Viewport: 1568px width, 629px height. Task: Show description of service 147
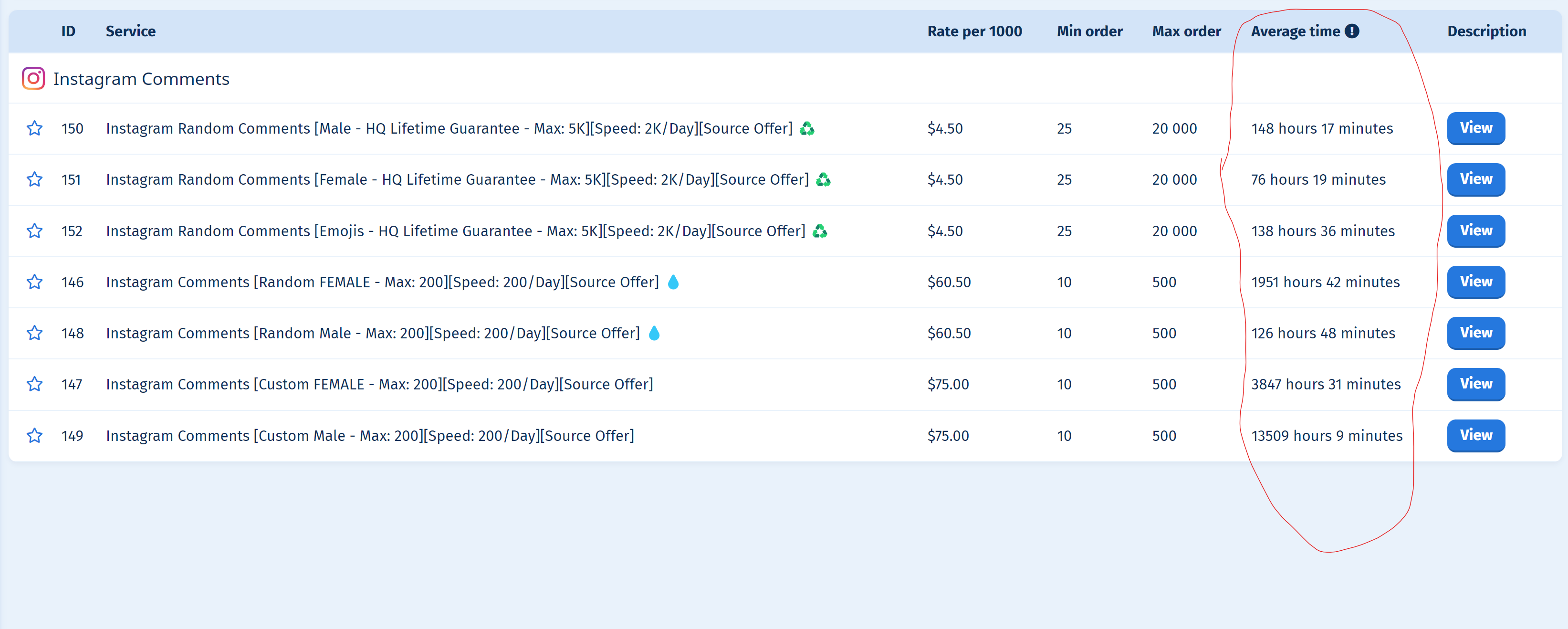tap(1476, 384)
